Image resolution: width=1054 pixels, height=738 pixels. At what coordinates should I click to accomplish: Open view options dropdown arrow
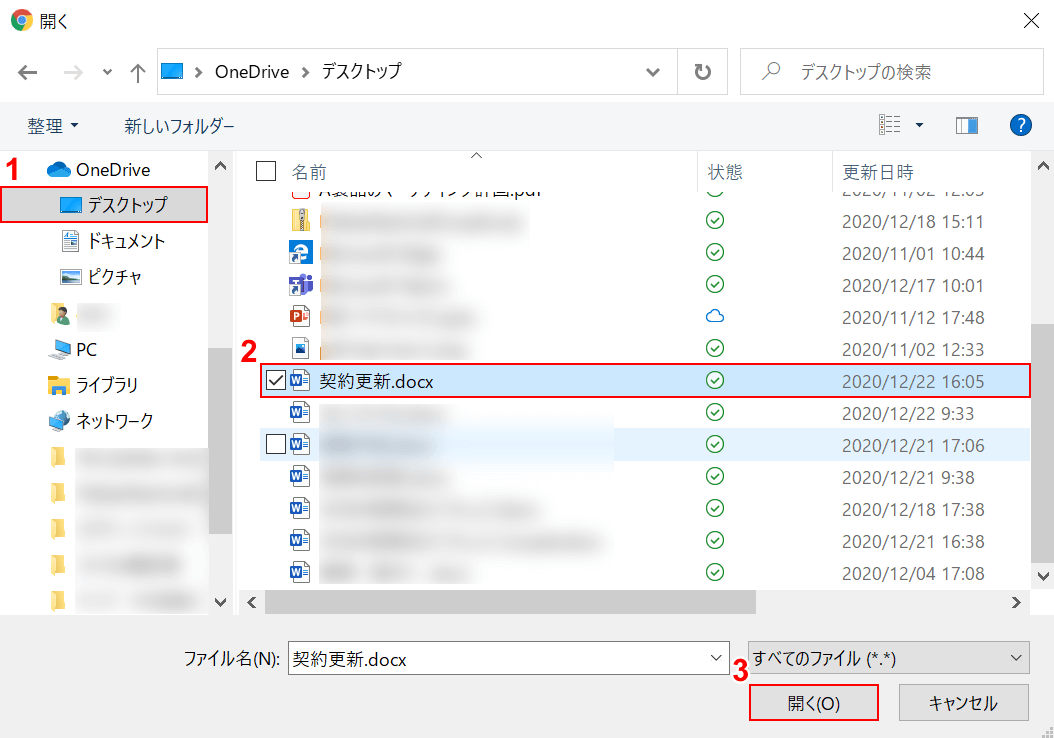tap(919, 125)
